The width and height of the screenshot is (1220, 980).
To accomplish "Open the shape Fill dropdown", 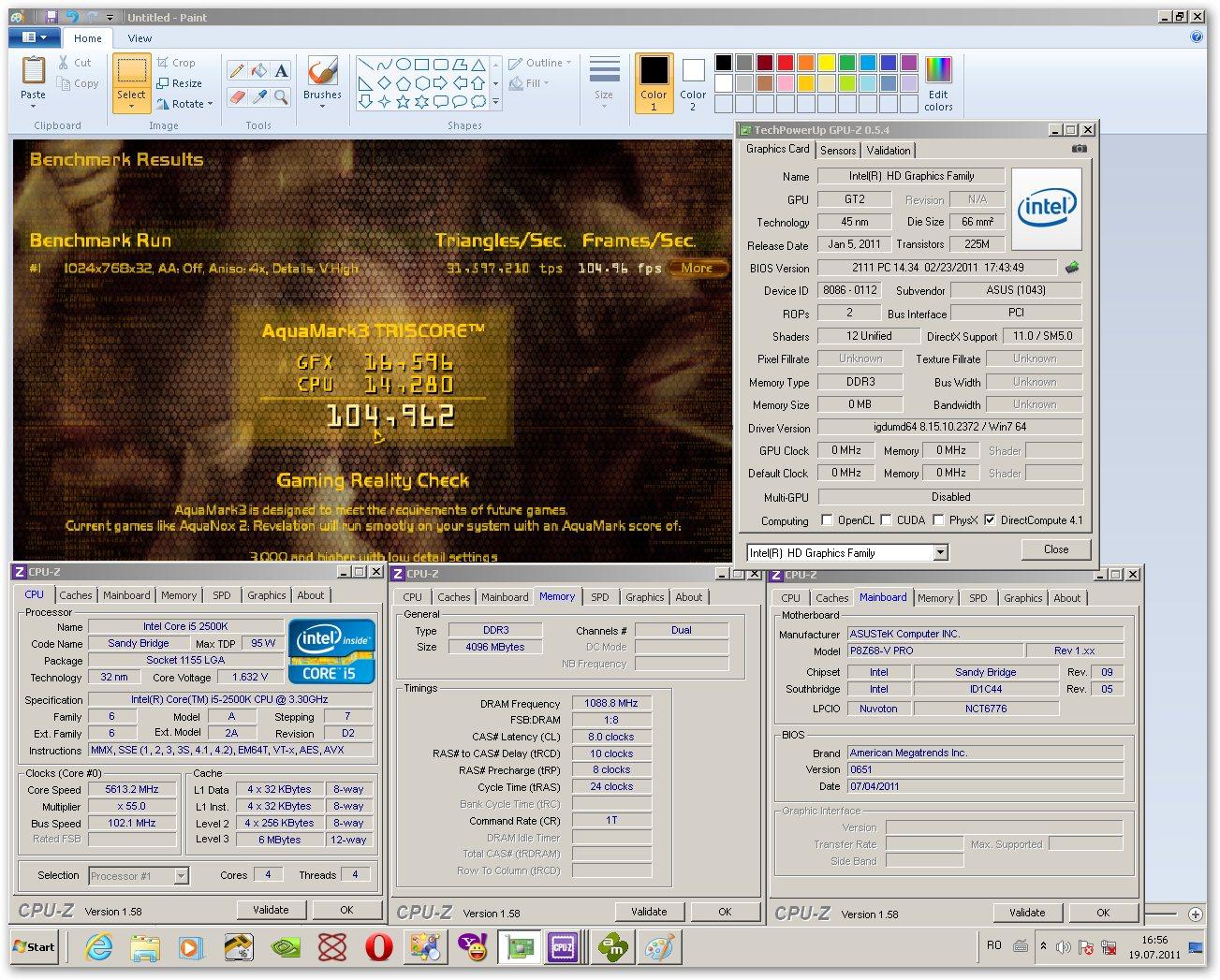I will coord(529,83).
